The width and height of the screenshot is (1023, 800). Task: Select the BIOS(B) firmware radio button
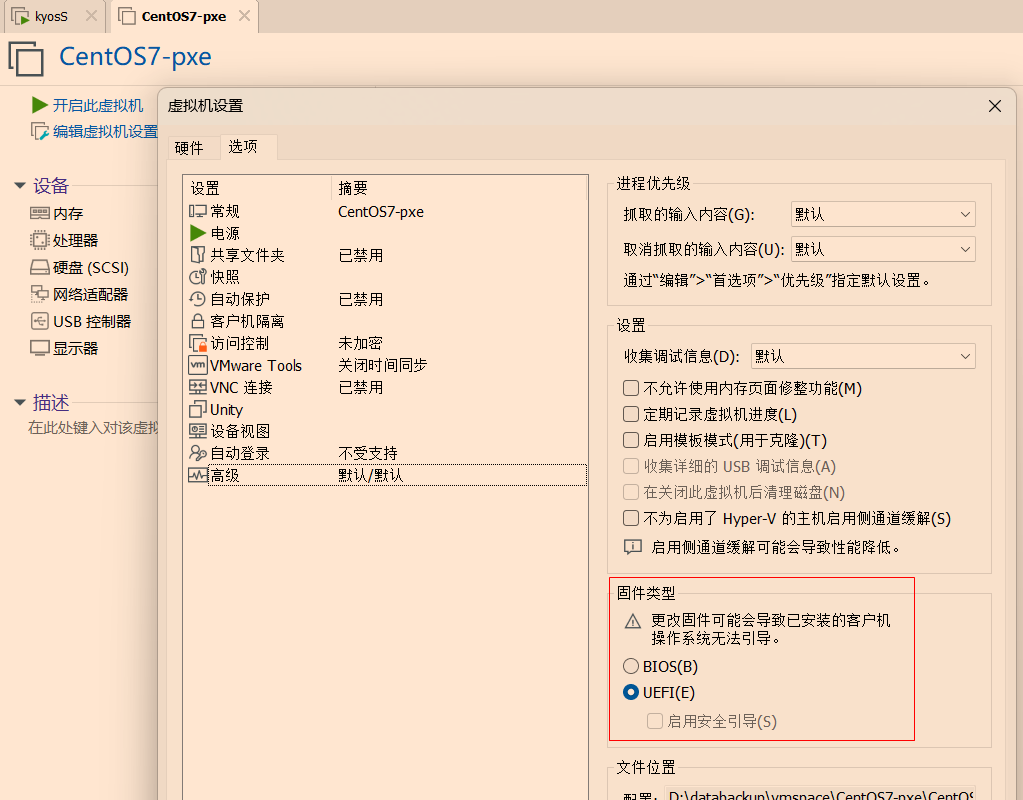click(x=631, y=666)
